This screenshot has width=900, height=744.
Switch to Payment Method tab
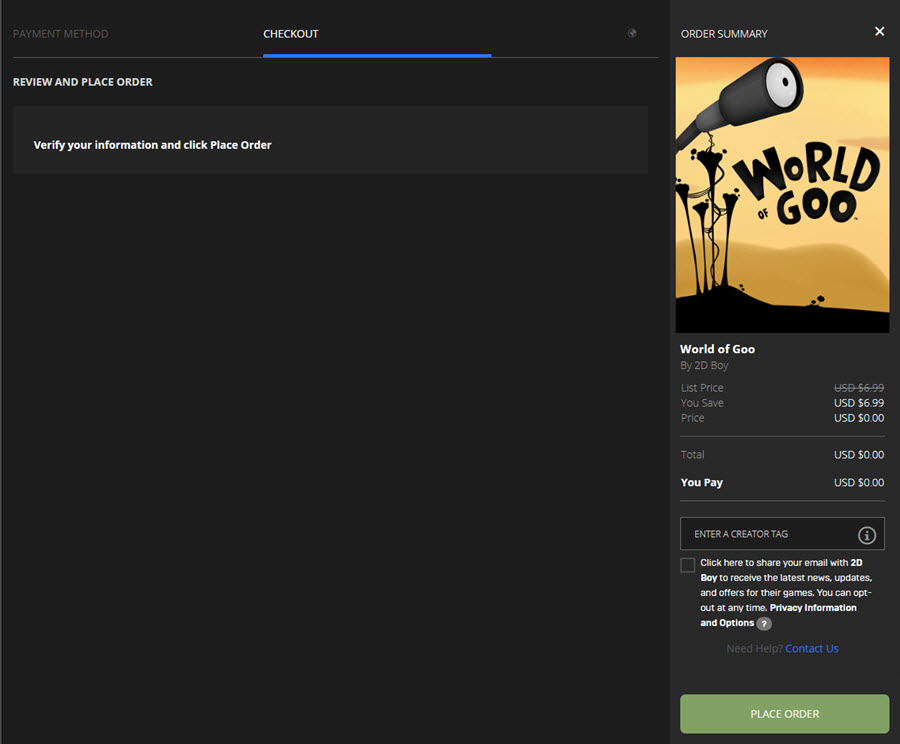click(x=60, y=34)
